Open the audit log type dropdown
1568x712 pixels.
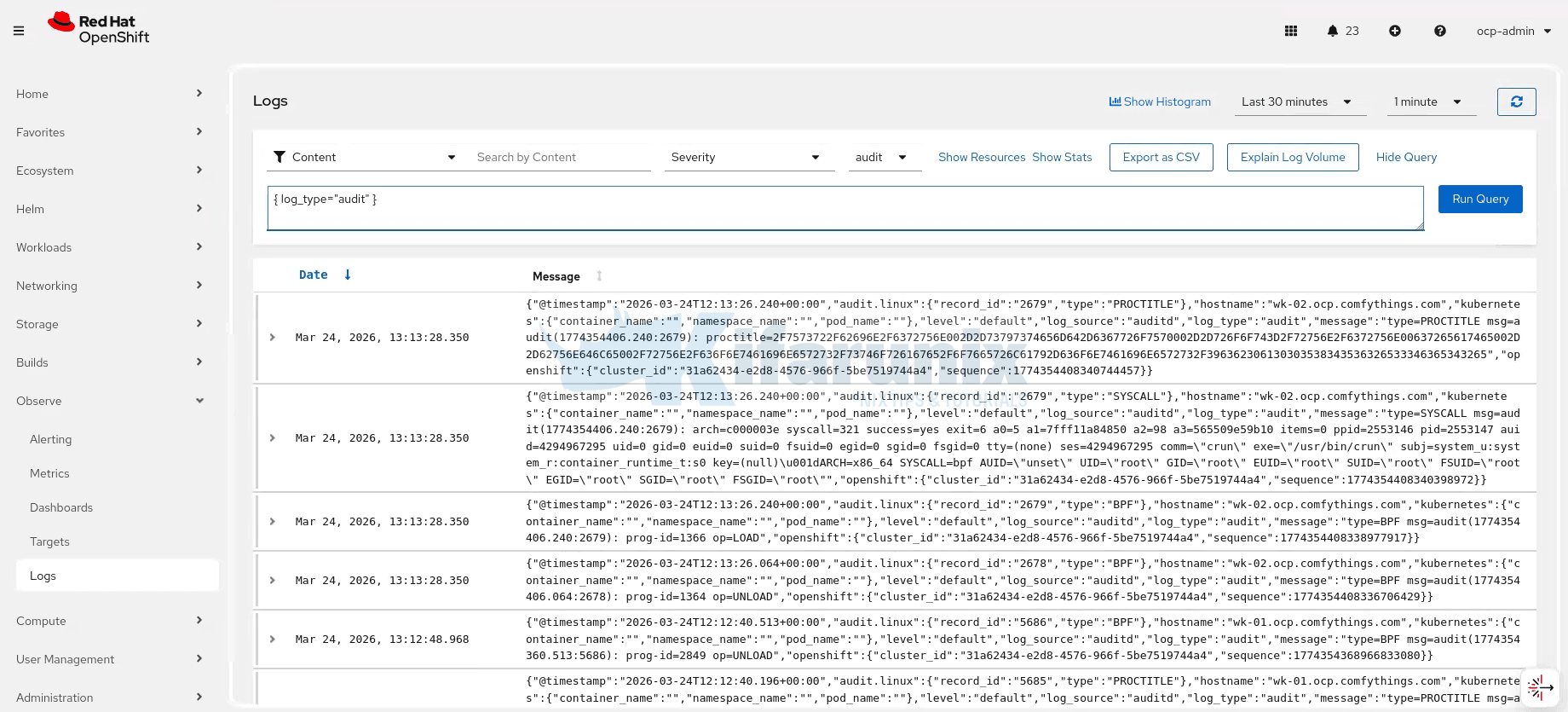(x=885, y=157)
